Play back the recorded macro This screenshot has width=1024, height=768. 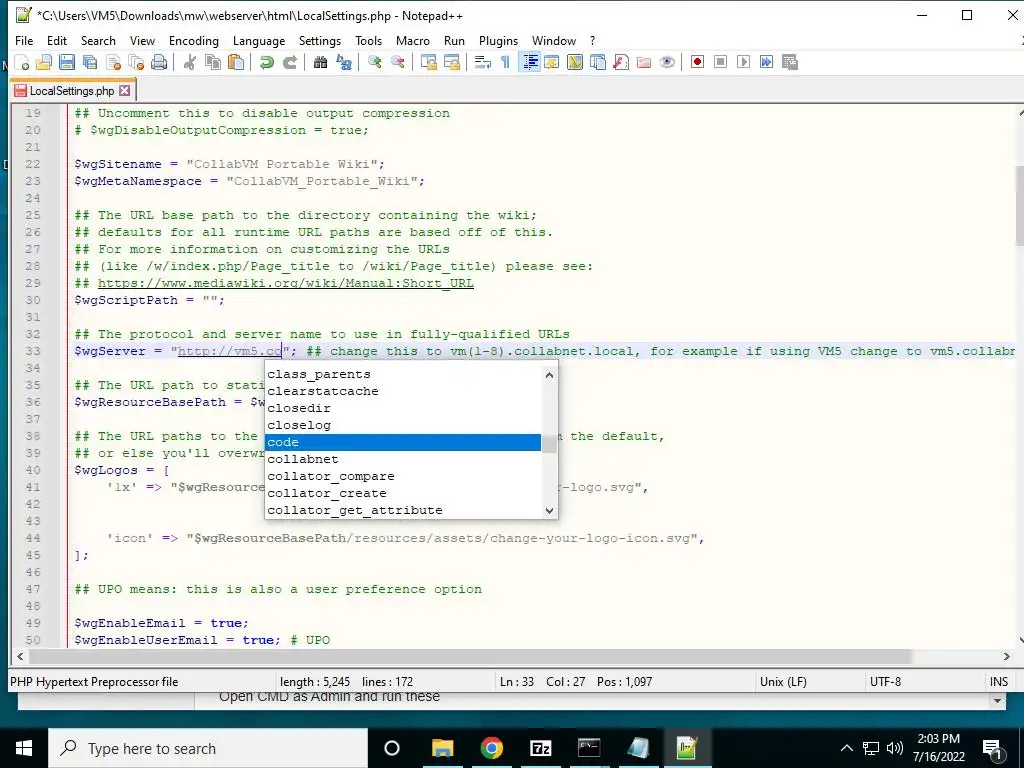click(x=743, y=62)
